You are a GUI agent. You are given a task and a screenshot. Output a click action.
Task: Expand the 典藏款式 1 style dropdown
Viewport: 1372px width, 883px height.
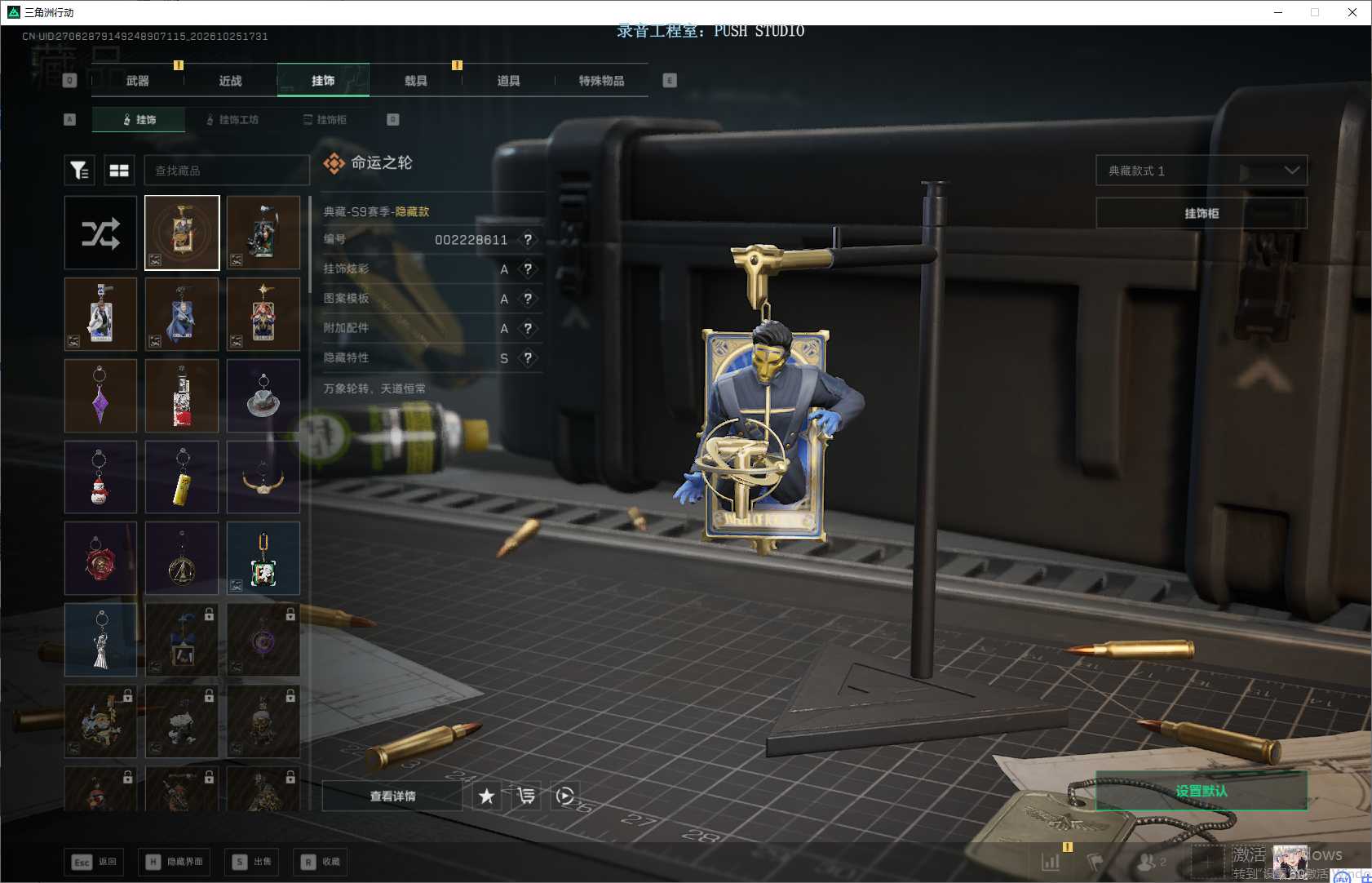coord(1202,171)
